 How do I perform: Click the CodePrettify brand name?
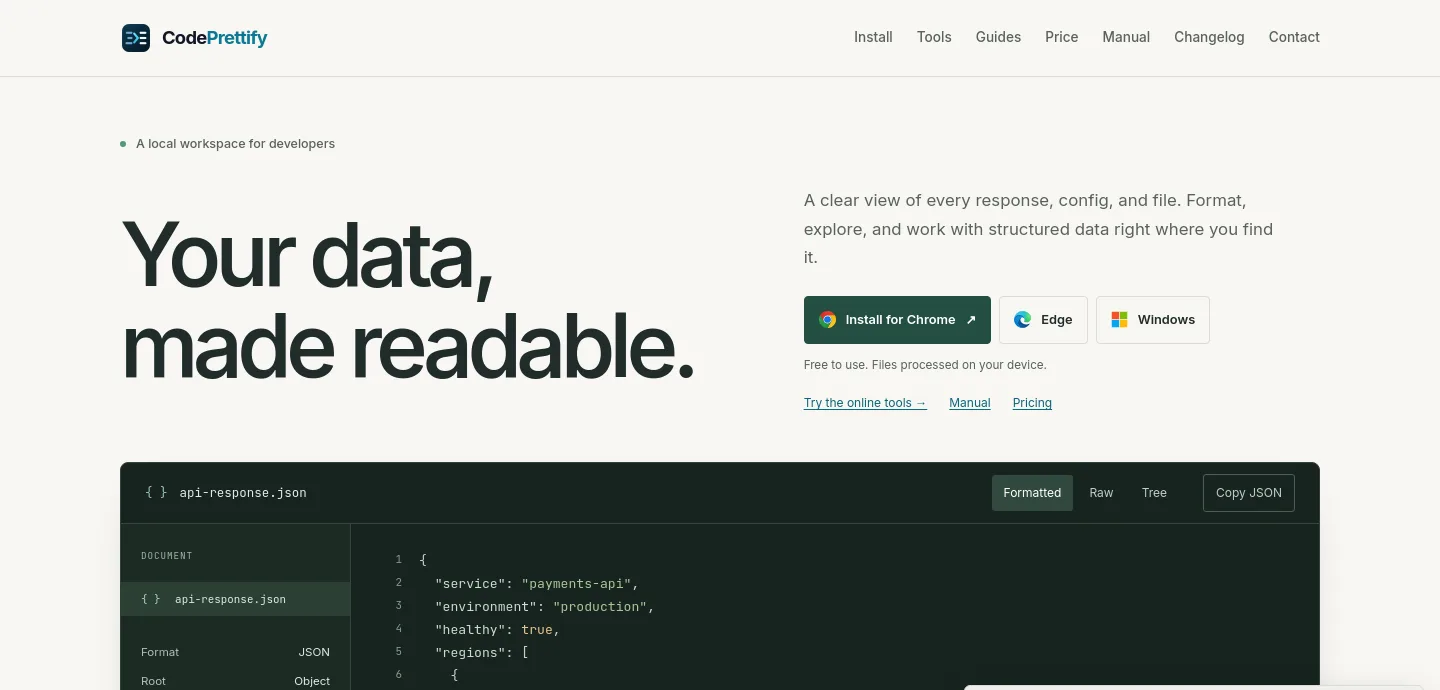215,38
